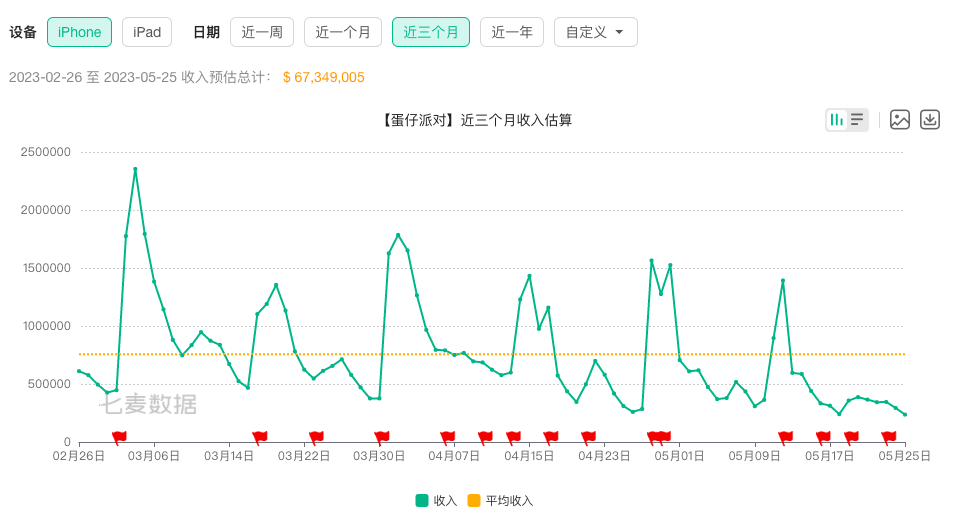
Task: Select the 近一个月 date range
Action: [x=343, y=32]
